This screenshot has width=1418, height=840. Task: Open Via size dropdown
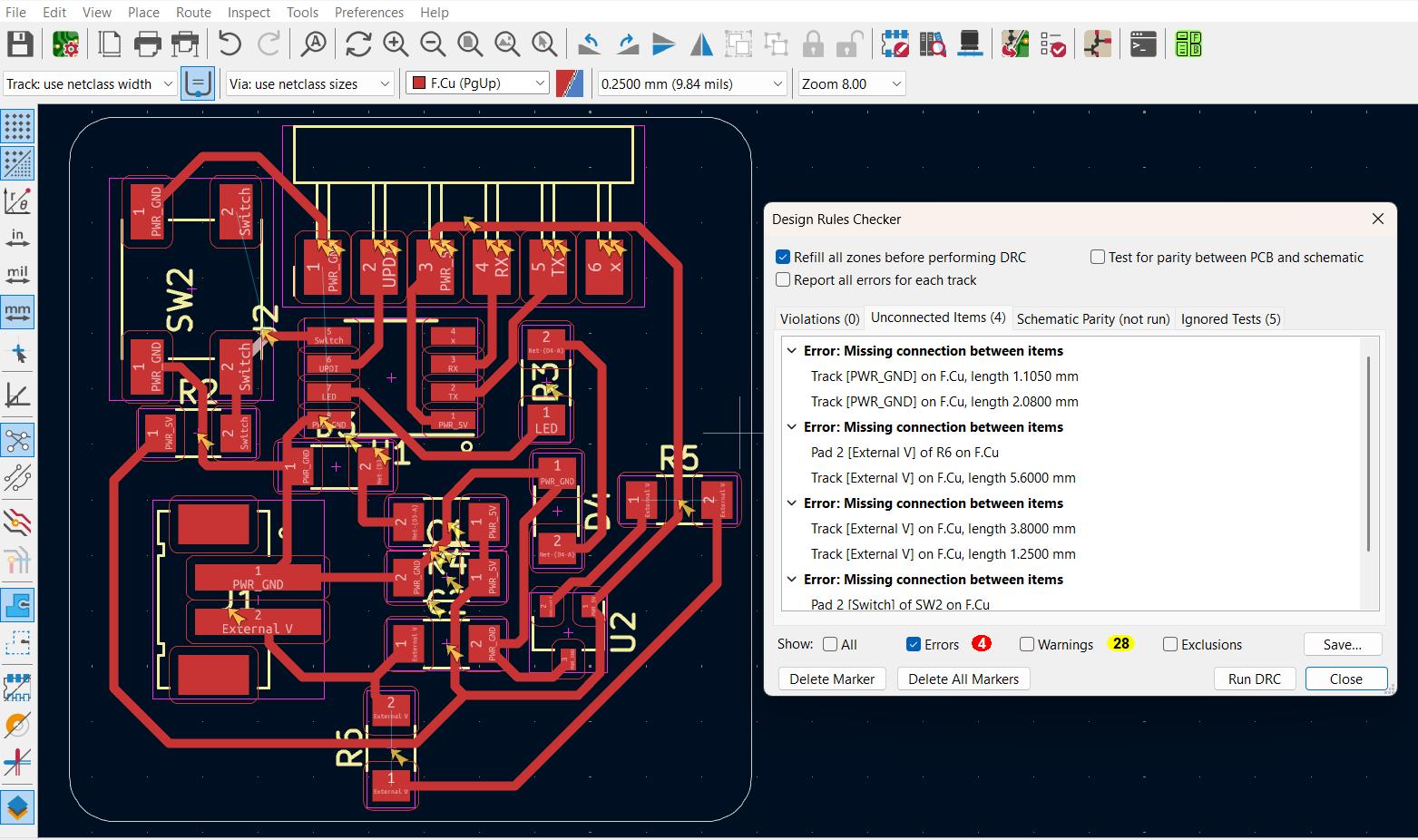pyautogui.click(x=309, y=83)
